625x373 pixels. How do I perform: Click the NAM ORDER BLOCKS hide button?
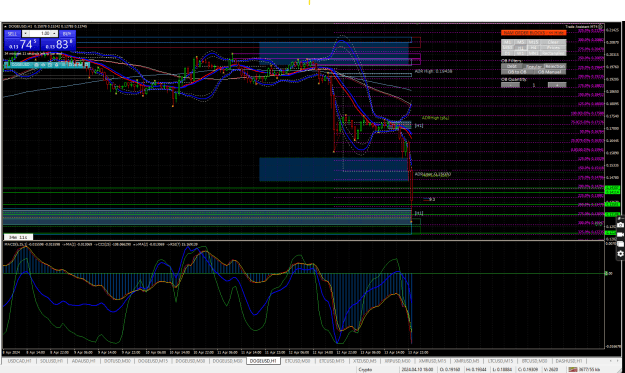(534, 33)
